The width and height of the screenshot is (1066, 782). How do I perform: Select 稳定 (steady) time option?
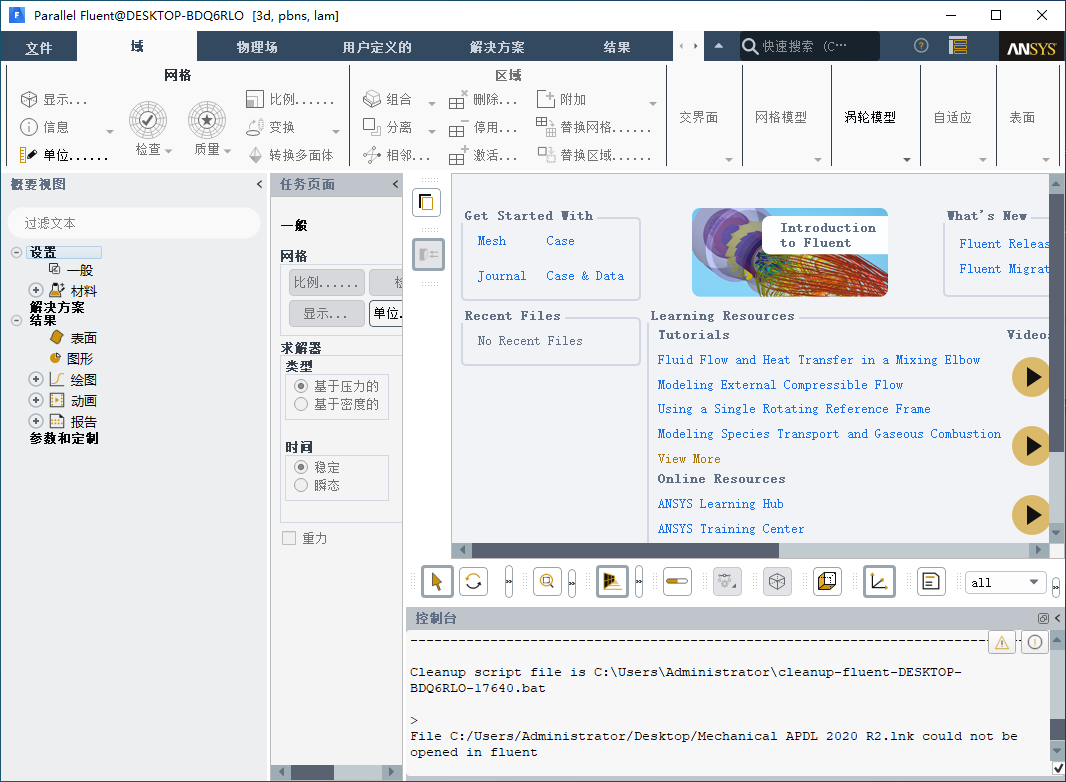(x=301, y=467)
